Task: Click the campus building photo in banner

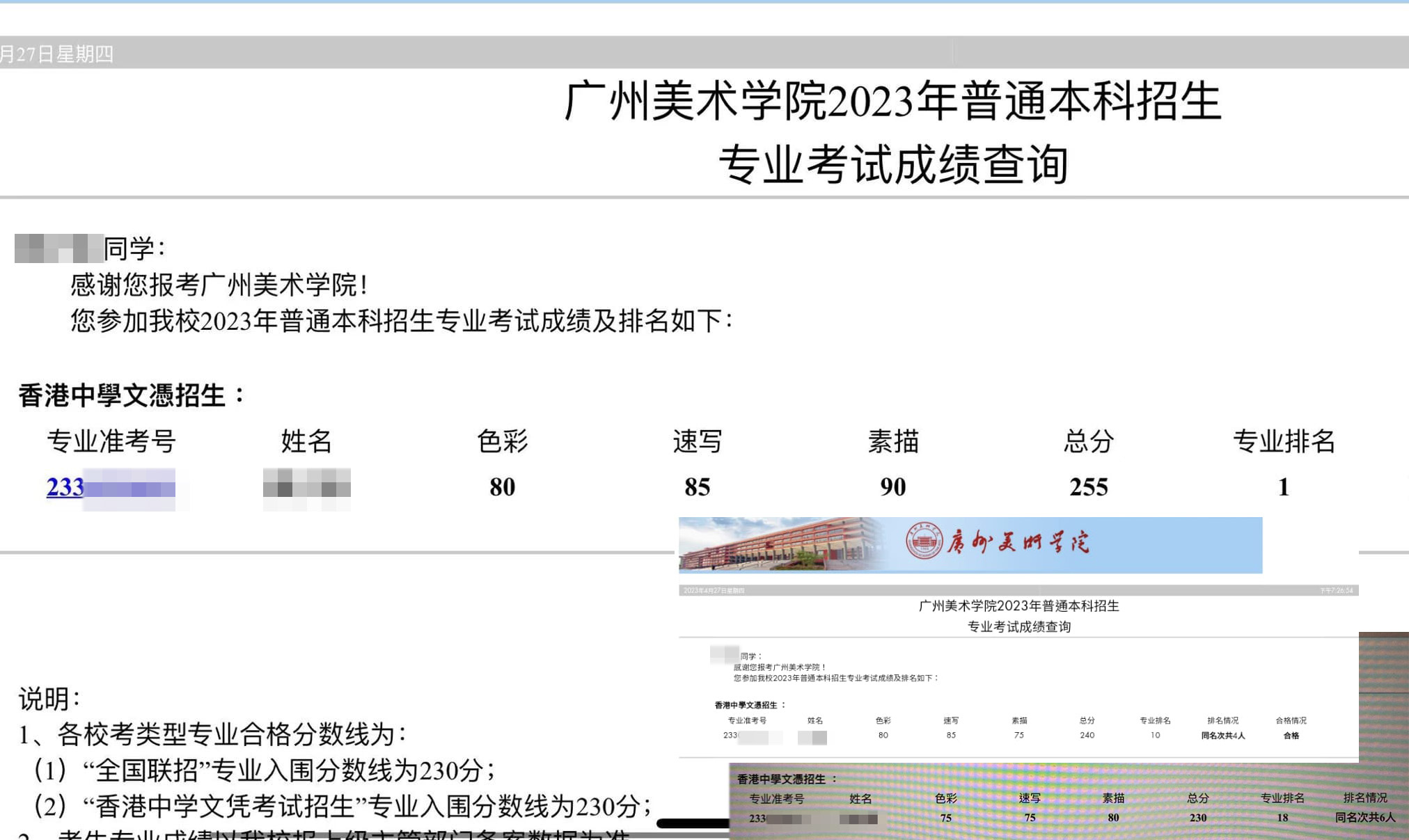Action: [x=780, y=545]
